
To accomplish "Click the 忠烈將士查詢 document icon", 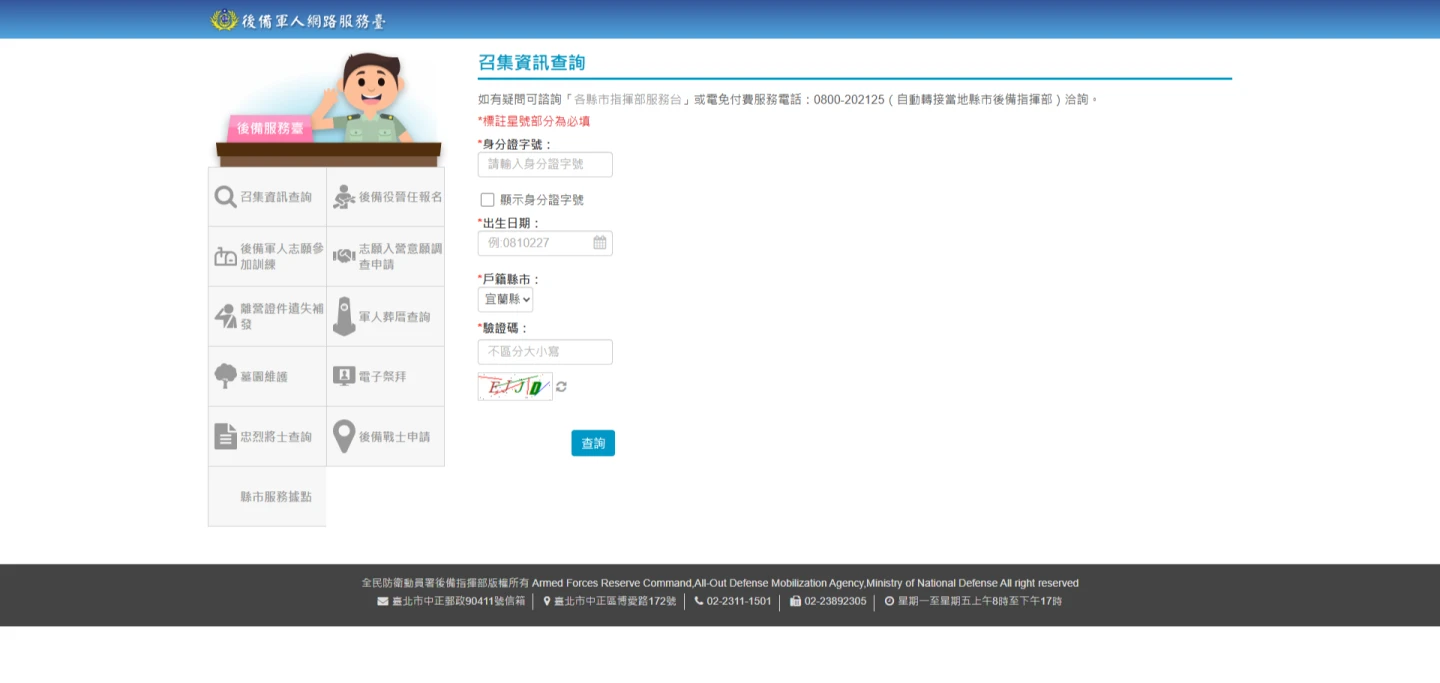I will (225, 437).
